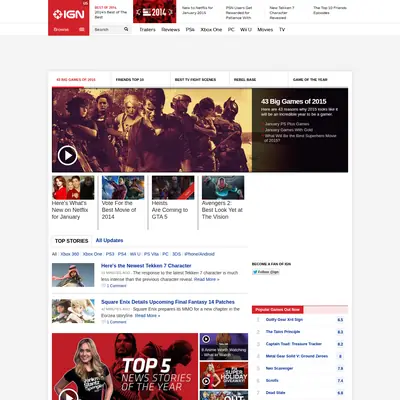
Task: Open the Final Fantasy 14 story thumbnail
Action: pos(73,311)
